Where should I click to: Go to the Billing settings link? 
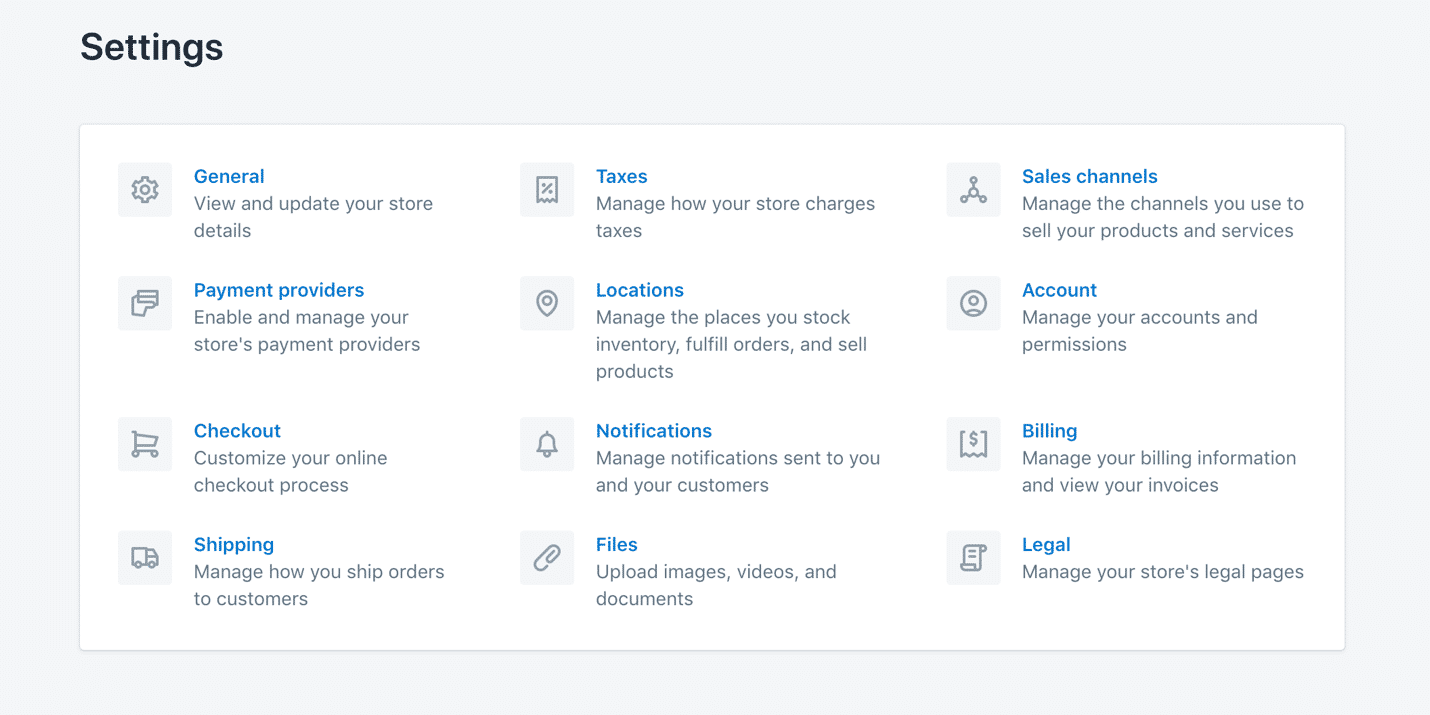point(1050,431)
